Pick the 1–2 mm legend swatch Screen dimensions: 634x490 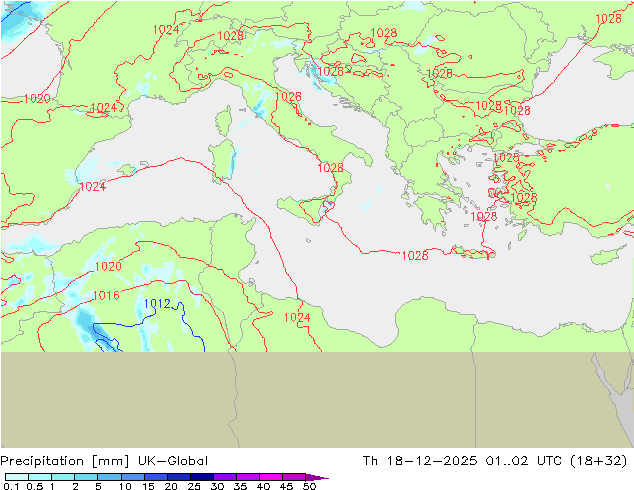[63, 477]
